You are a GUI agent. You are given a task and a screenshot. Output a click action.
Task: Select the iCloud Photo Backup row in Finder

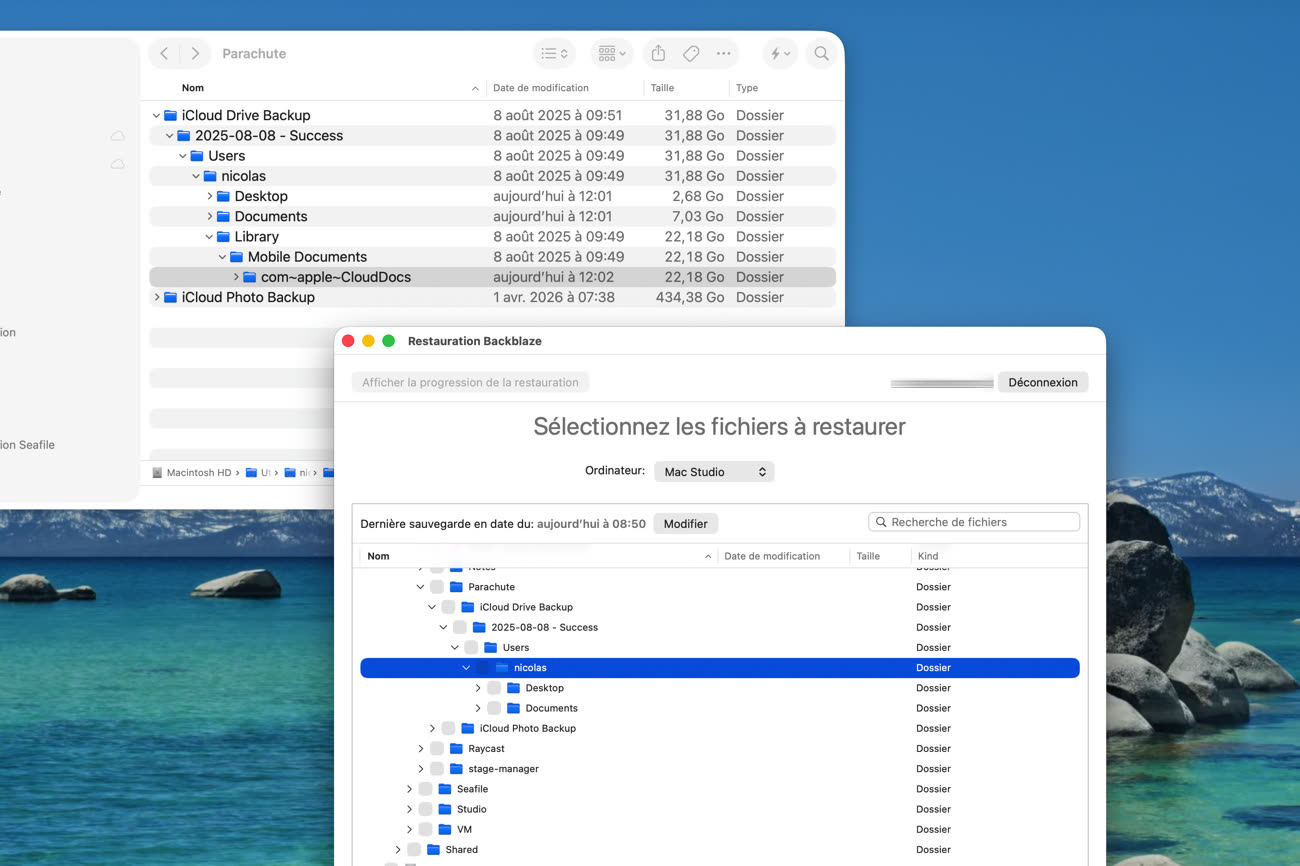click(492, 297)
